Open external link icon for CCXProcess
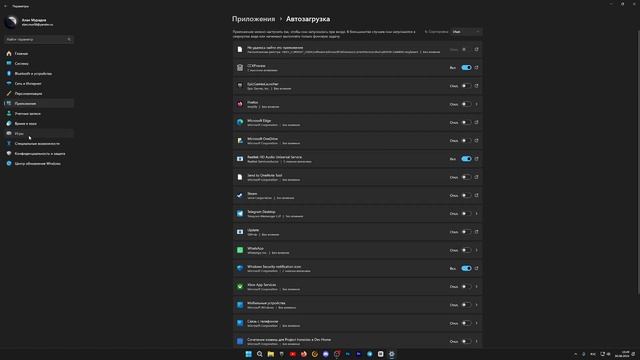The width and height of the screenshot is (640, 360). tap(476, 68)
